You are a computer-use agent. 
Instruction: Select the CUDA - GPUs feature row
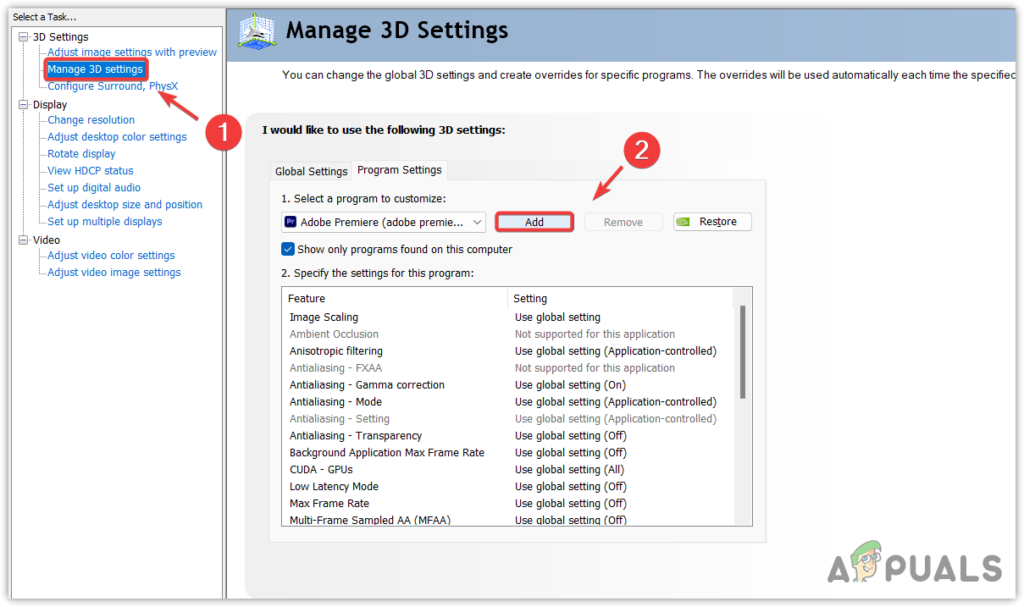point(507,470)
